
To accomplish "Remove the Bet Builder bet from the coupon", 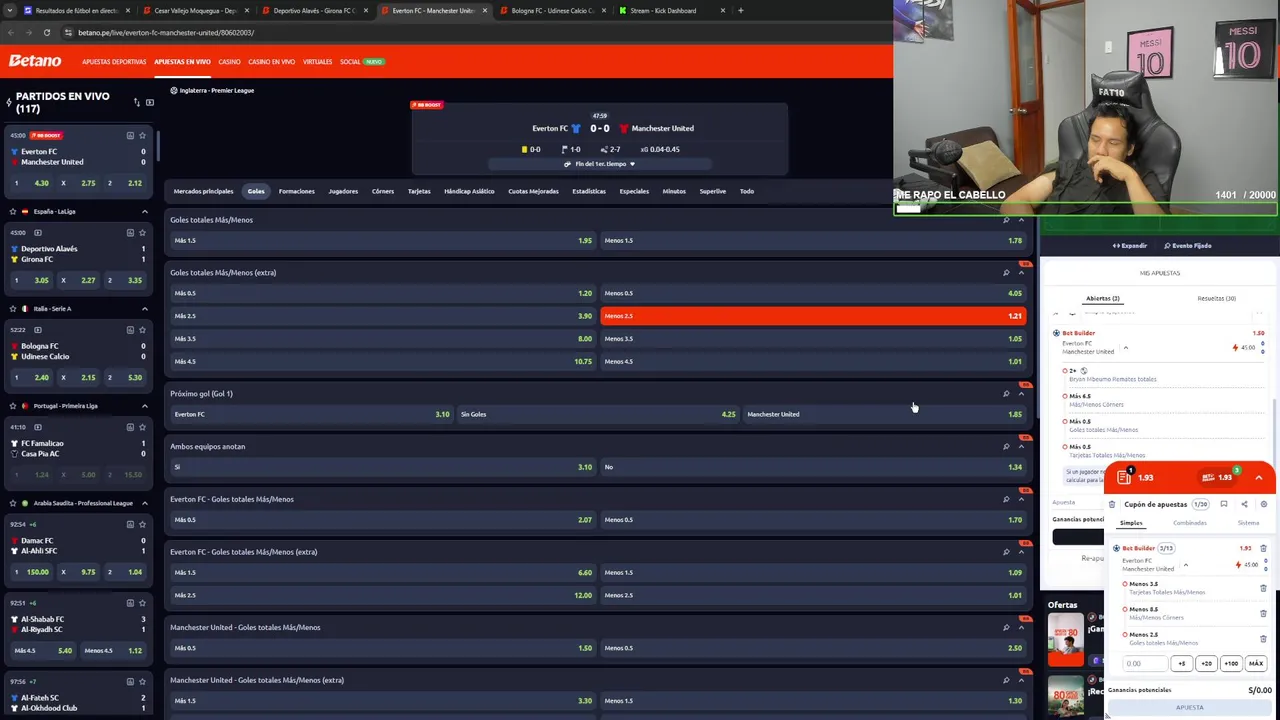I will pyautogui.click(x=1263, y=548).
